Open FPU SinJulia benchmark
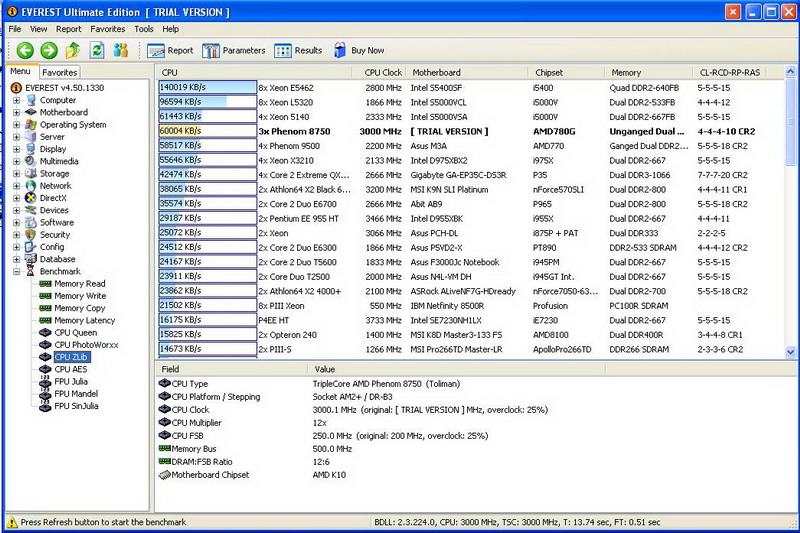The width and height of the screenshot is (800, 533). coord(77,406)
